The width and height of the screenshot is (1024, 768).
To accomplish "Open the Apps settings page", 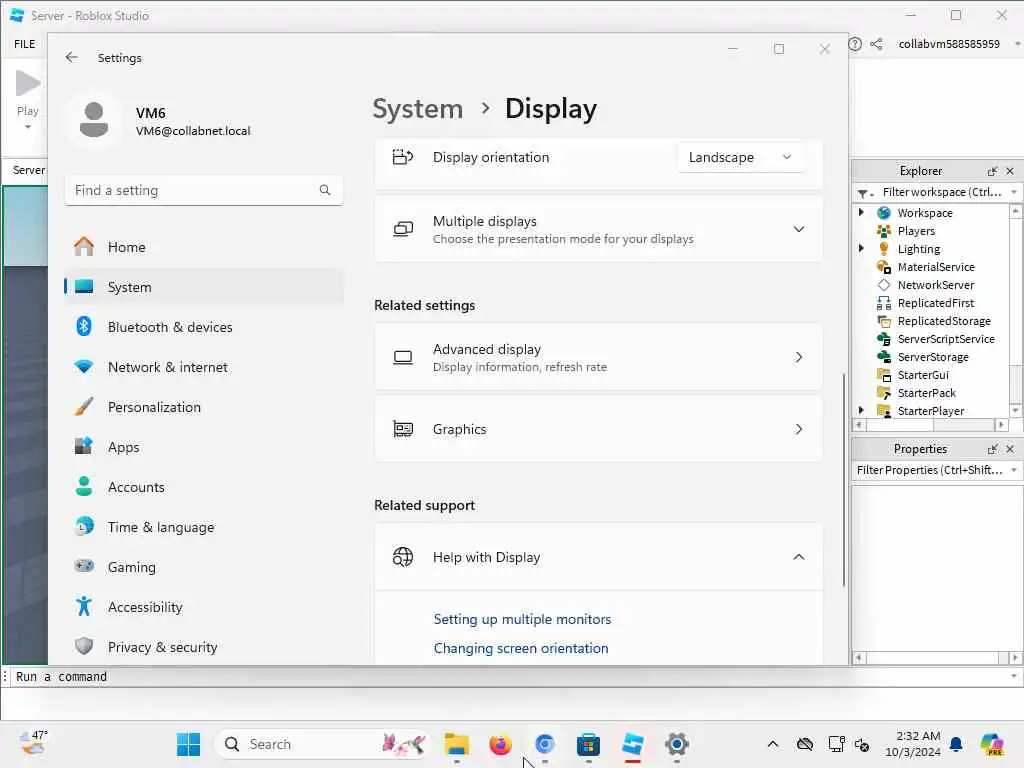I will pos(204,447).
